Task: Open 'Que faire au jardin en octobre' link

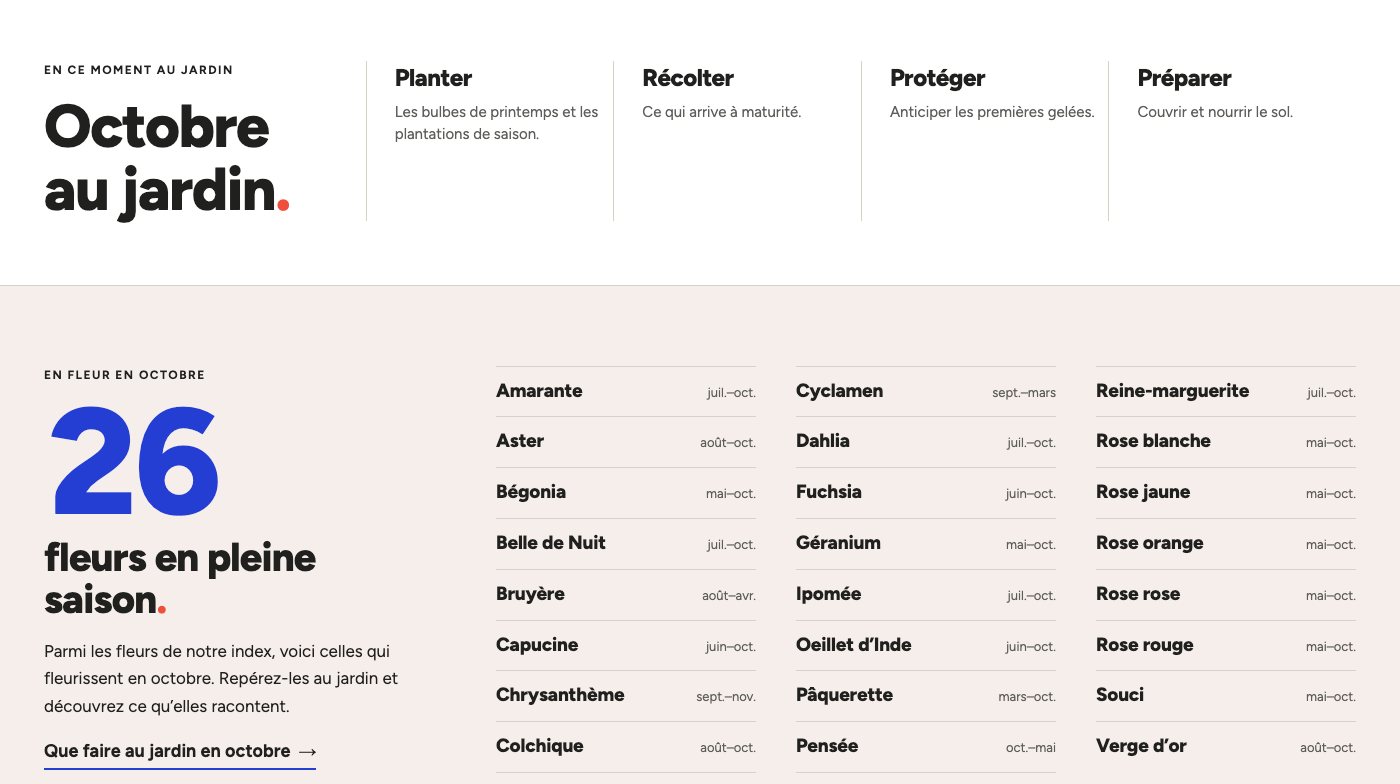Action: tap(180, 752)
